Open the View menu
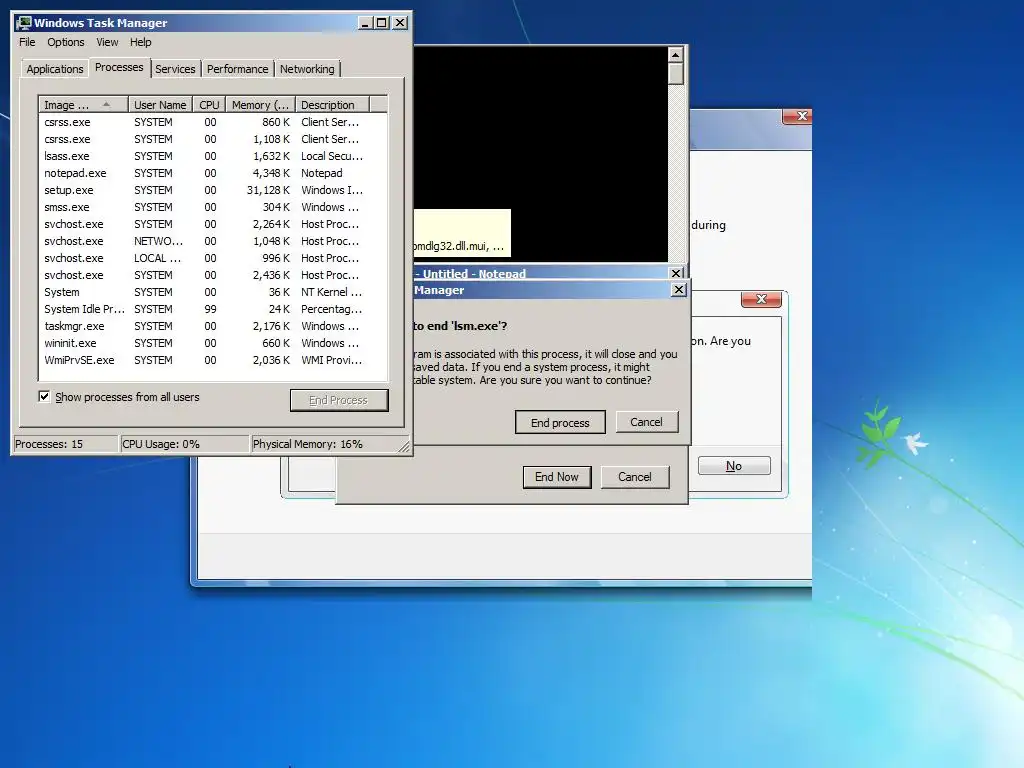 (107, 42)
